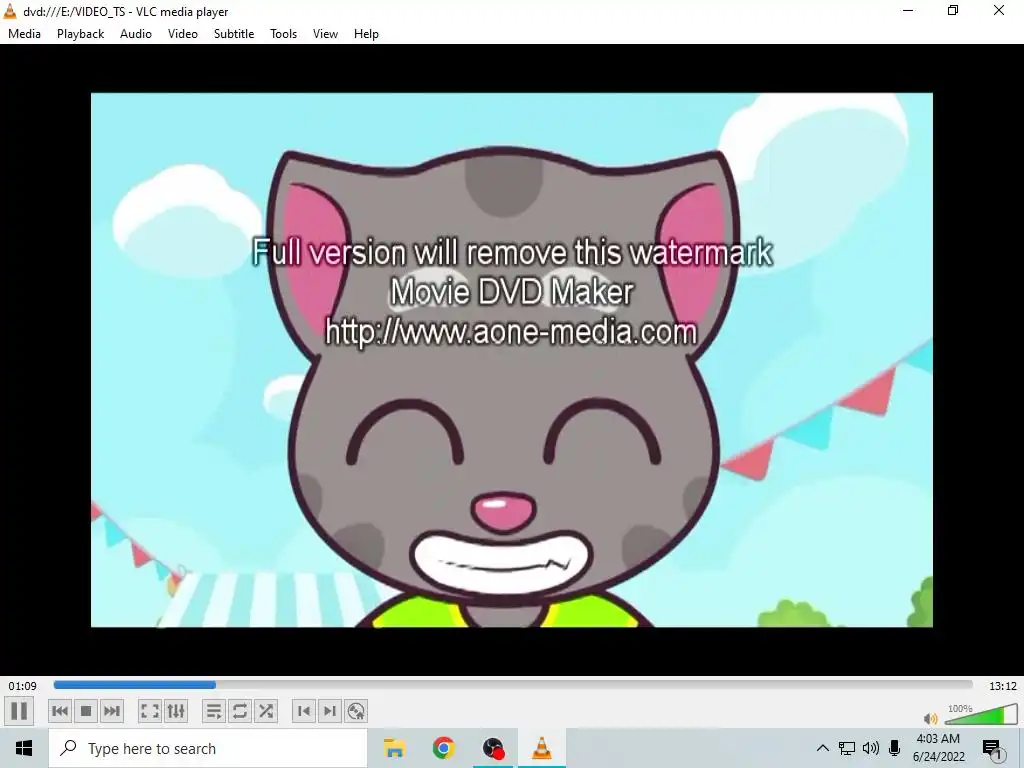Toggle fullscreen video mode

pyautogui.click(x=150, y=711)
